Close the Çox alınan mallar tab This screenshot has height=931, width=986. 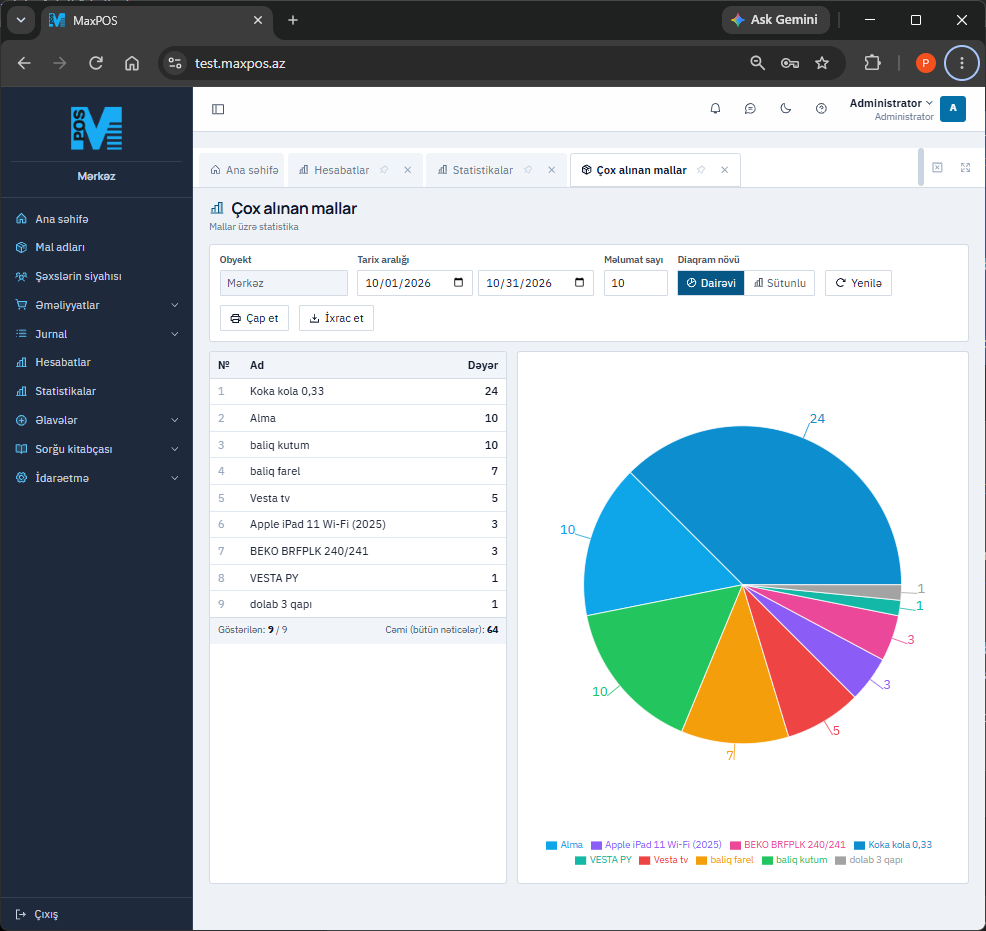(x=724, y=170)
